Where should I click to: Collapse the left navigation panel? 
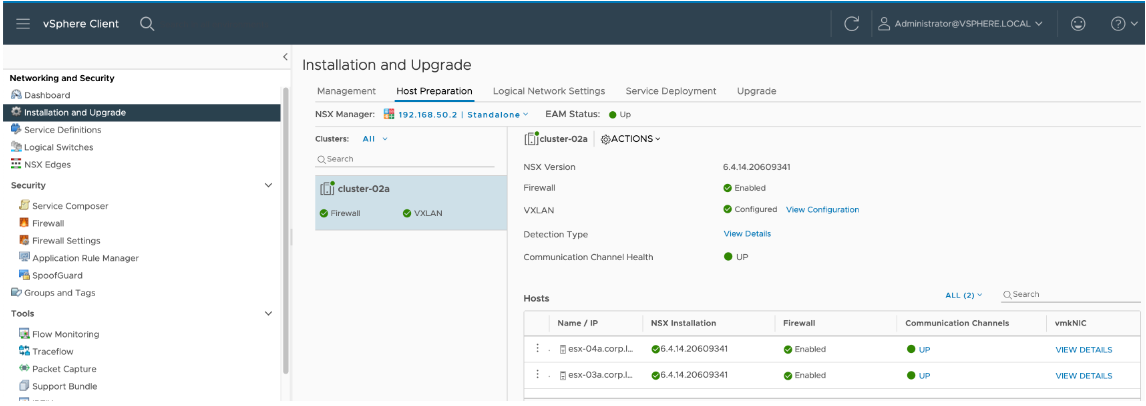(286, 57)
